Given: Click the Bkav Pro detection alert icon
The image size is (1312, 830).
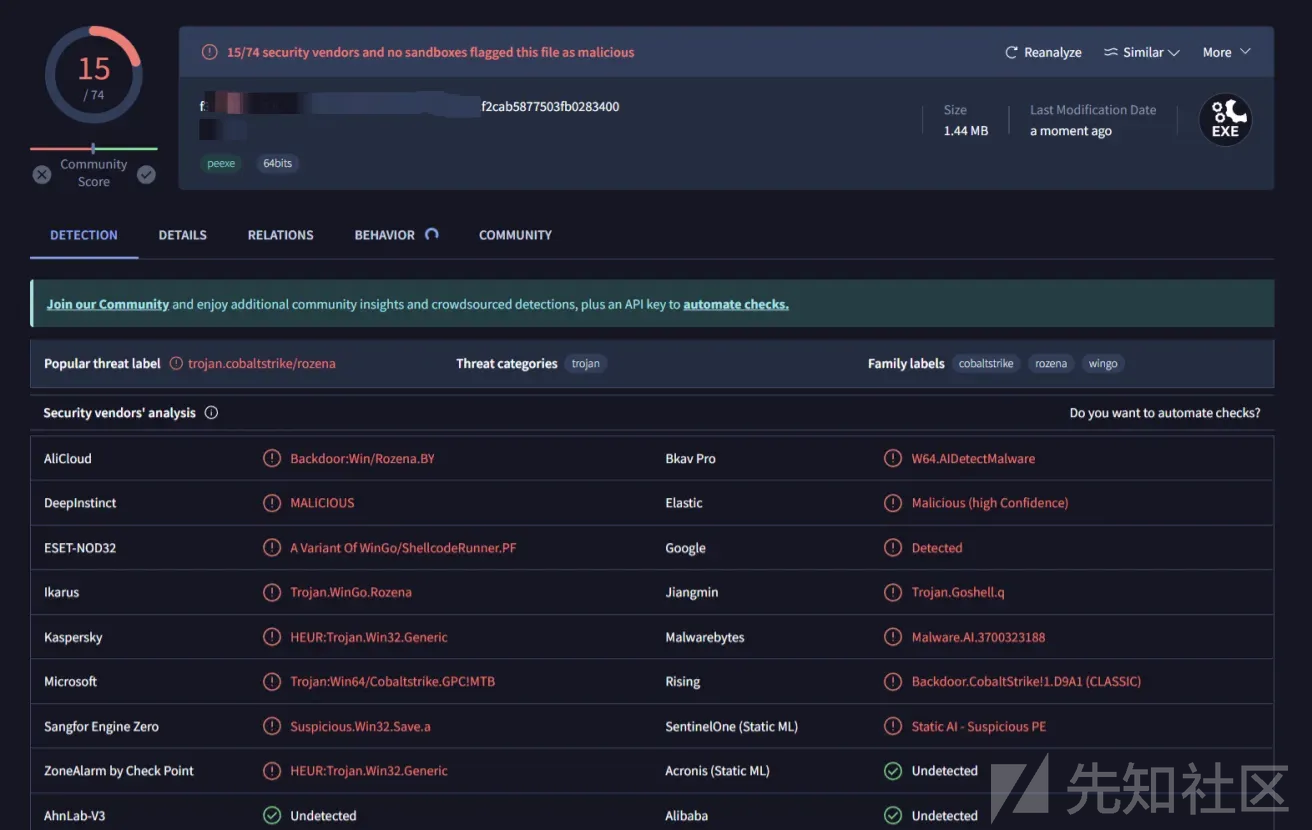Looking at the screenshot, I should click(x=893, y=458).
